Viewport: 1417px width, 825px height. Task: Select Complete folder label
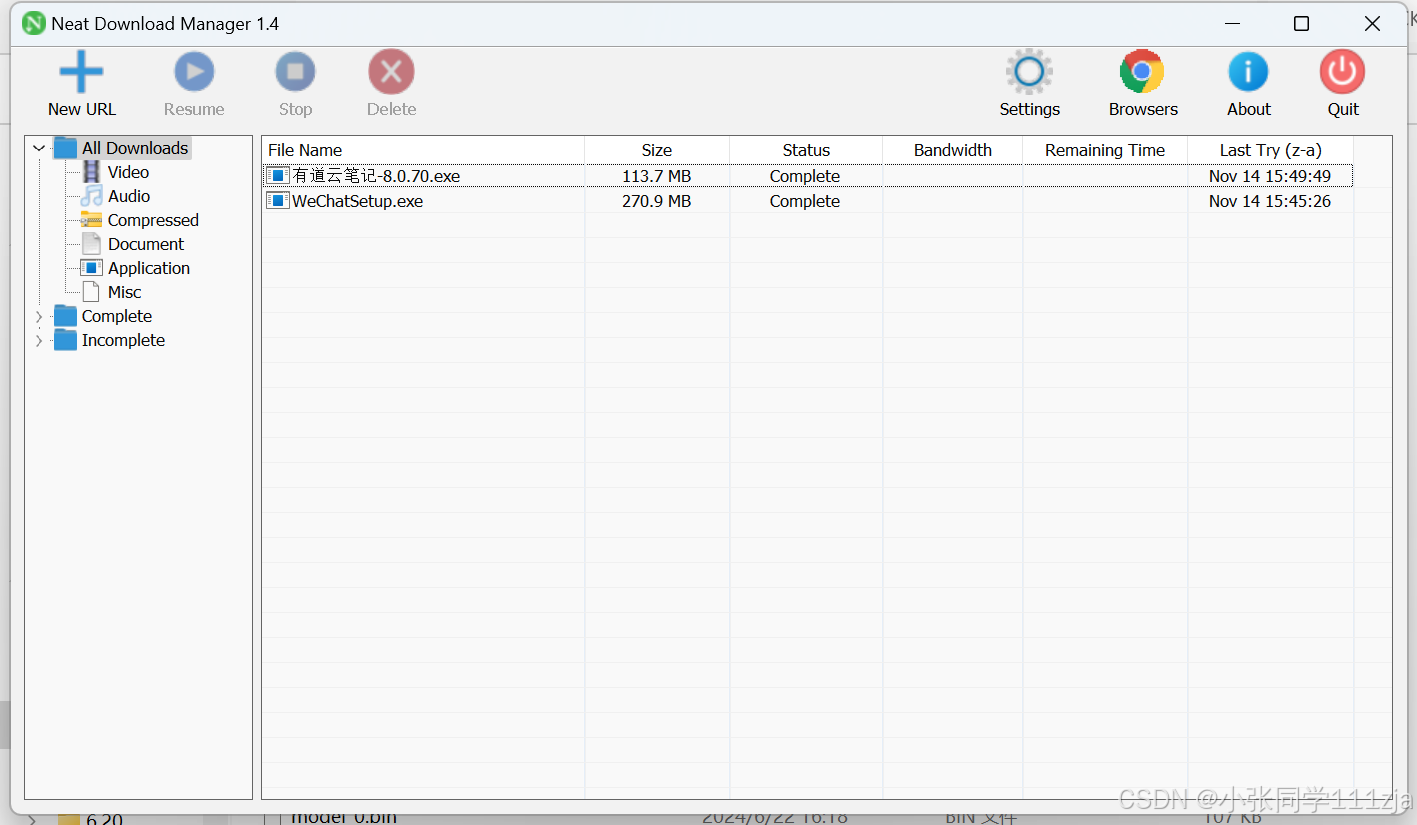[x=117, y=316]
